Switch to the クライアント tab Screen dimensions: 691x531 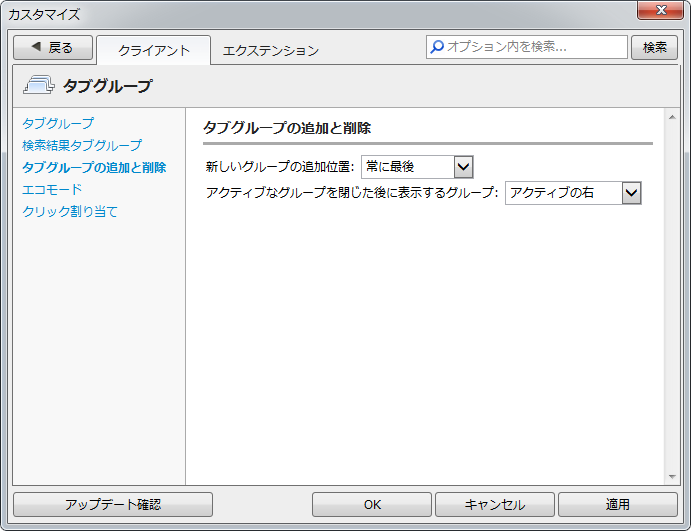(x=153, y=50)
